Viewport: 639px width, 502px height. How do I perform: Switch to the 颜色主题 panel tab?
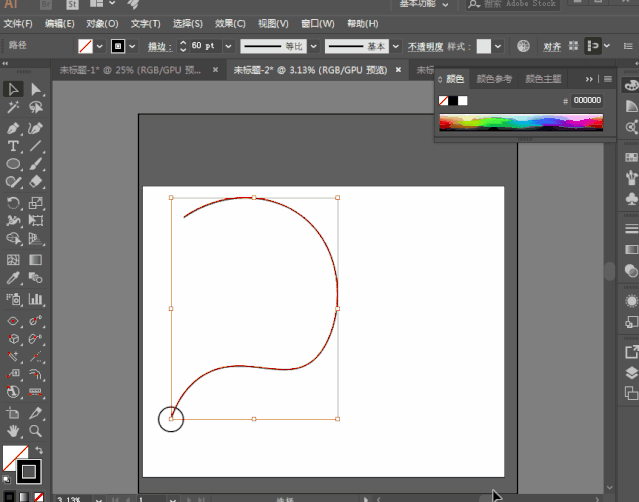pos(543,79)
